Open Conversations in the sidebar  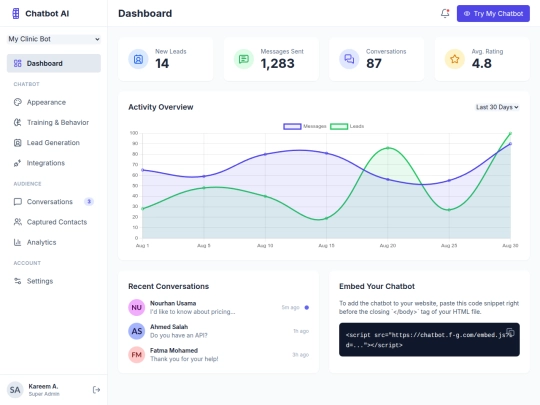pos(54,202)
